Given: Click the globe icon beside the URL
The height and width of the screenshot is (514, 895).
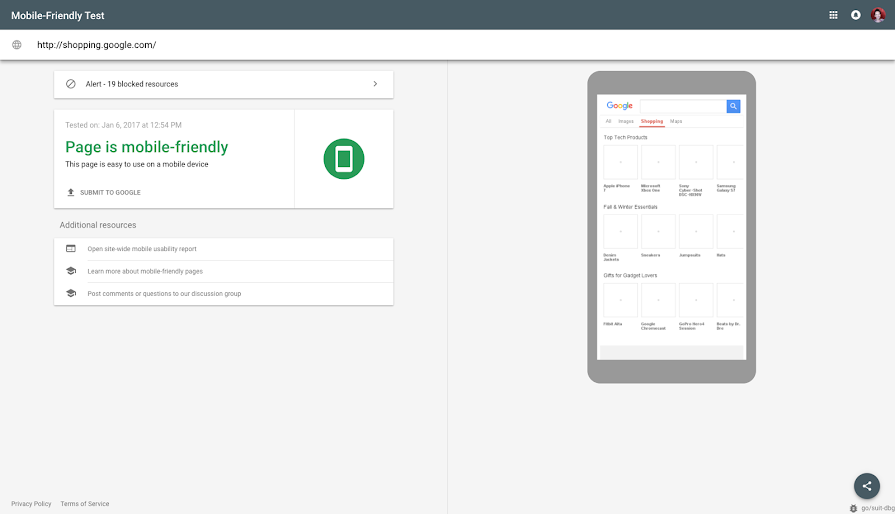Looking at the screenshot, I should pos(17,45).
